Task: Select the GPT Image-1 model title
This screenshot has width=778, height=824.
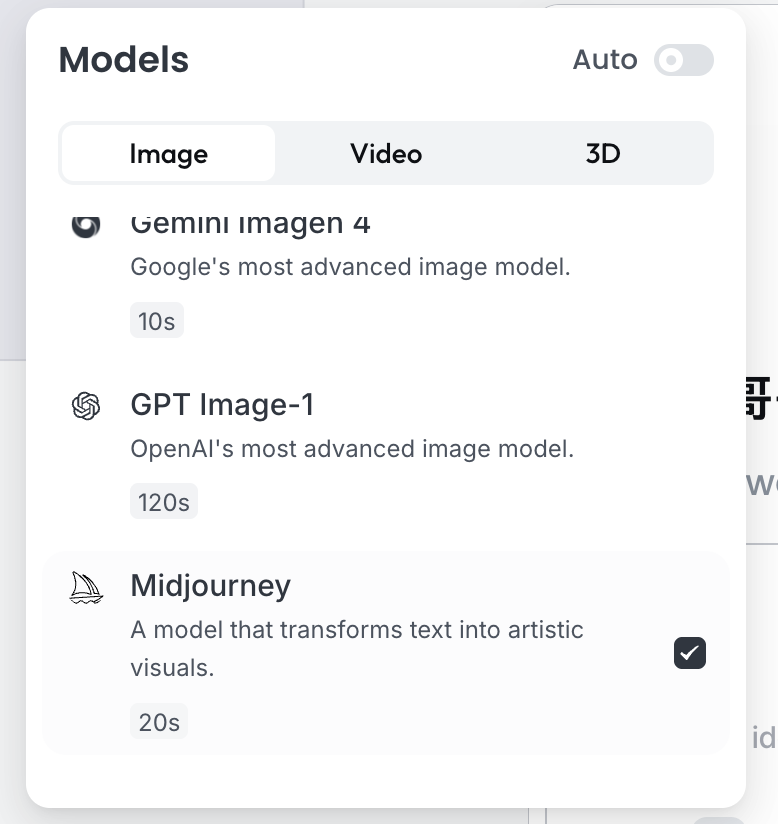Action: [222, 405]
